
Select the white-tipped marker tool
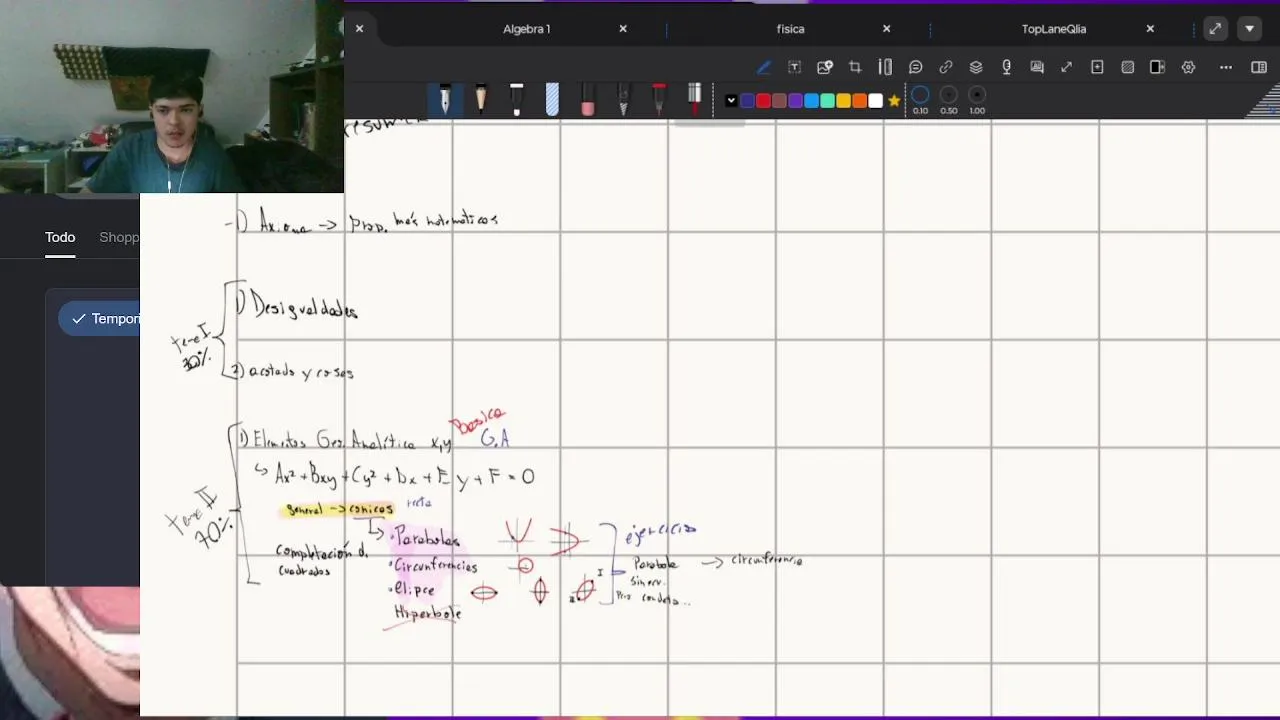tap(516, 99)
